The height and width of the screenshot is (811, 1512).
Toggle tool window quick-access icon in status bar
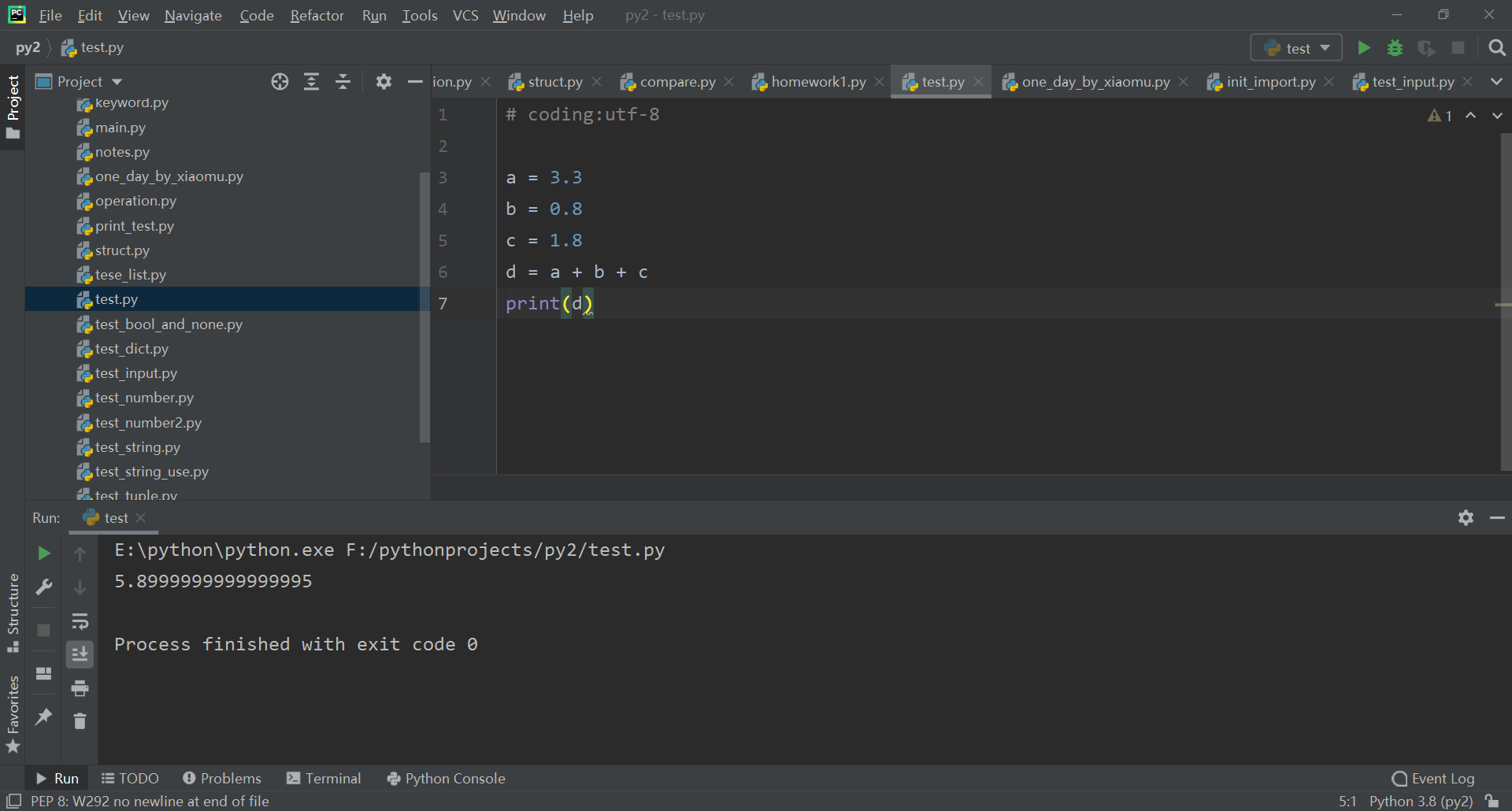click(x=13, y=801)
